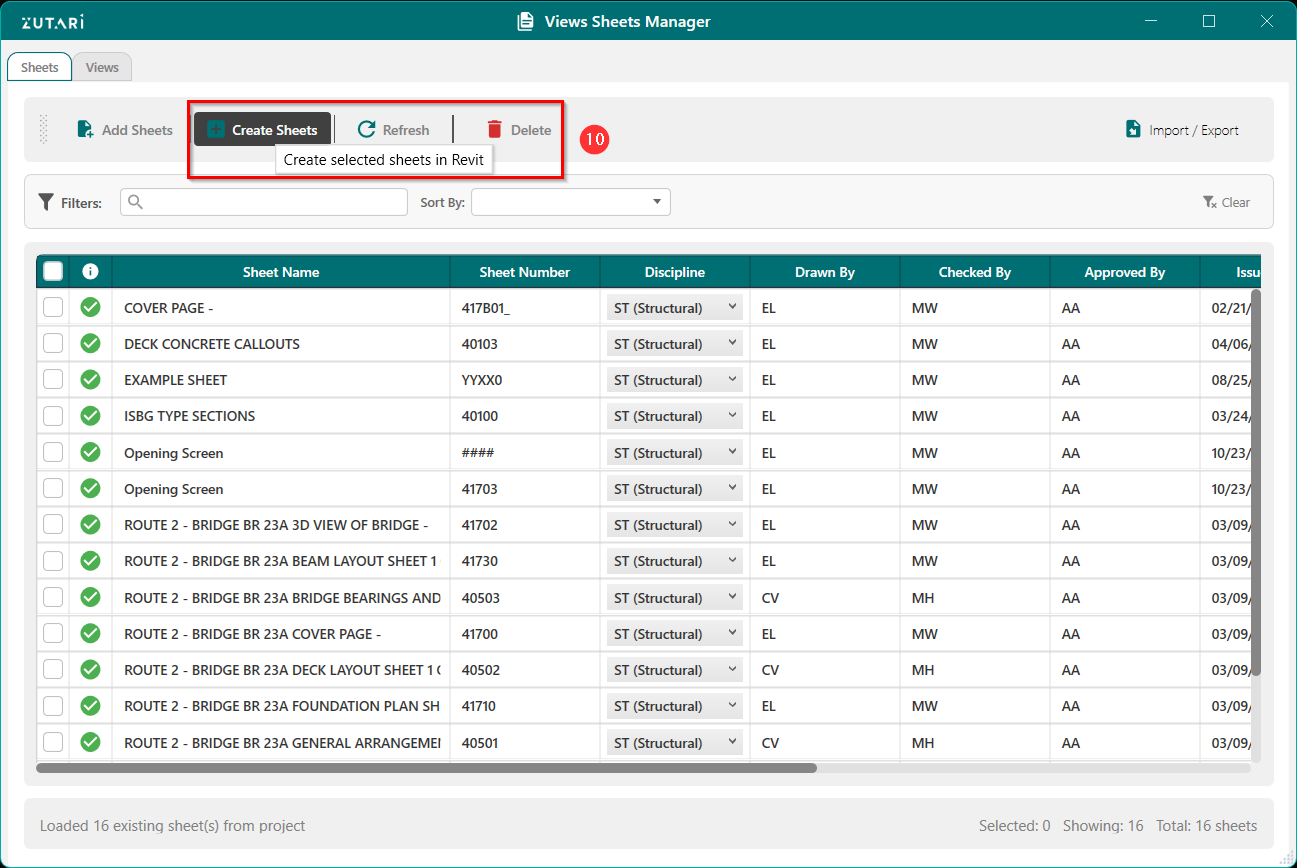Expand Discipline dropdown for ISBG TYPE SECTIONS
The height and width of the screenshot is (868, 1297).
pos(675,416)
